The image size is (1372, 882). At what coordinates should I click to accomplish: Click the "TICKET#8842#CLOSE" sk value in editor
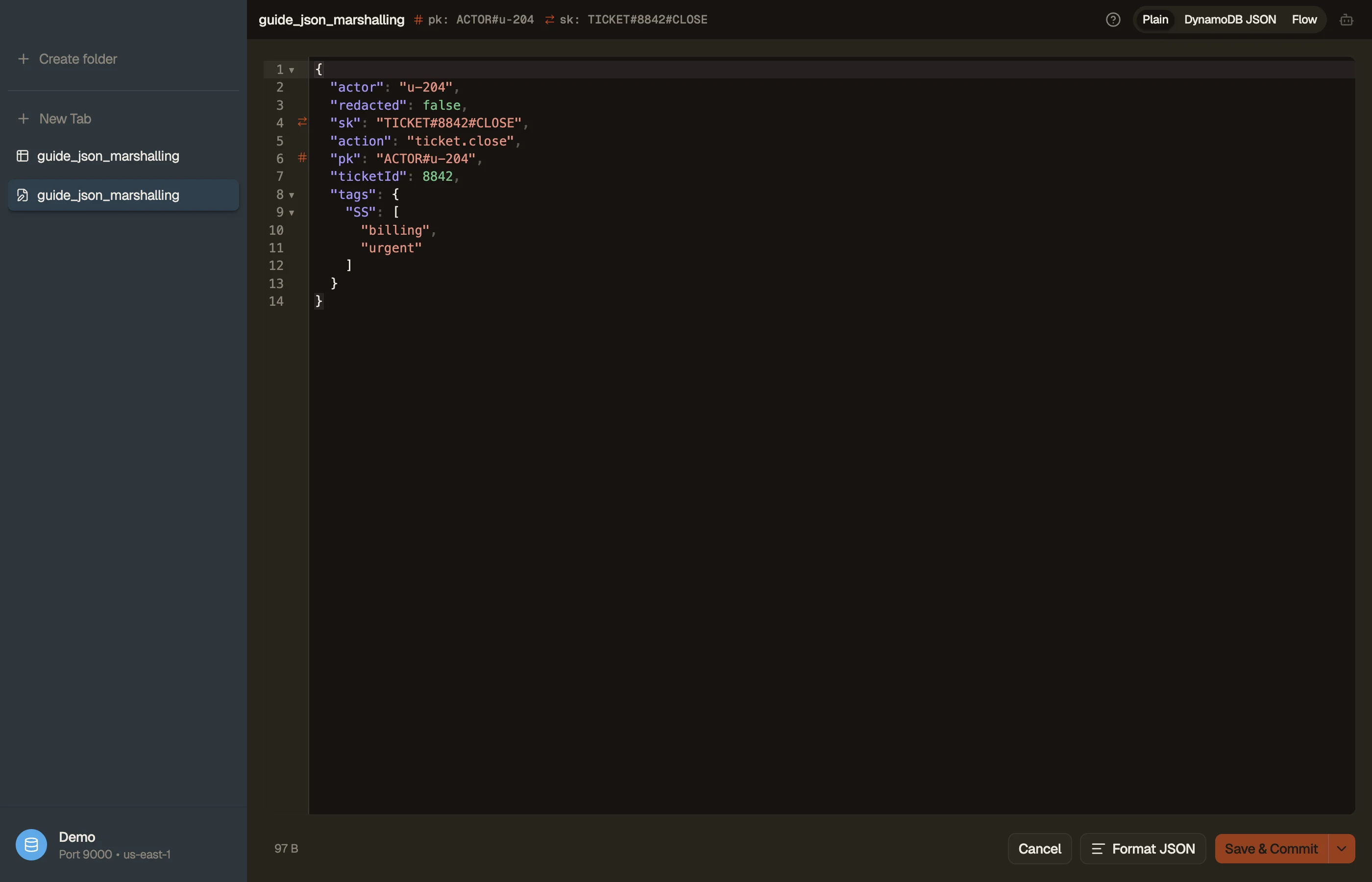click(x=448, y=123)
